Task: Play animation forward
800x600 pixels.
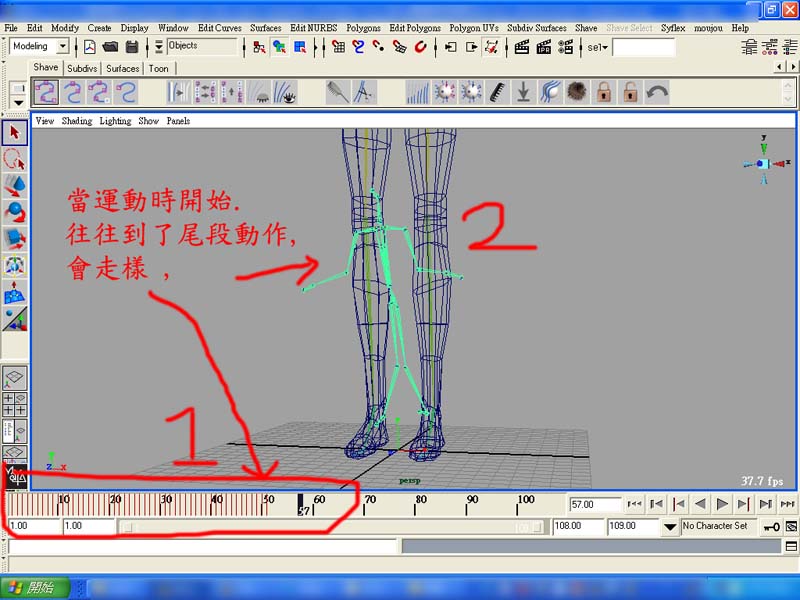Action: click(x=721, y=504)
